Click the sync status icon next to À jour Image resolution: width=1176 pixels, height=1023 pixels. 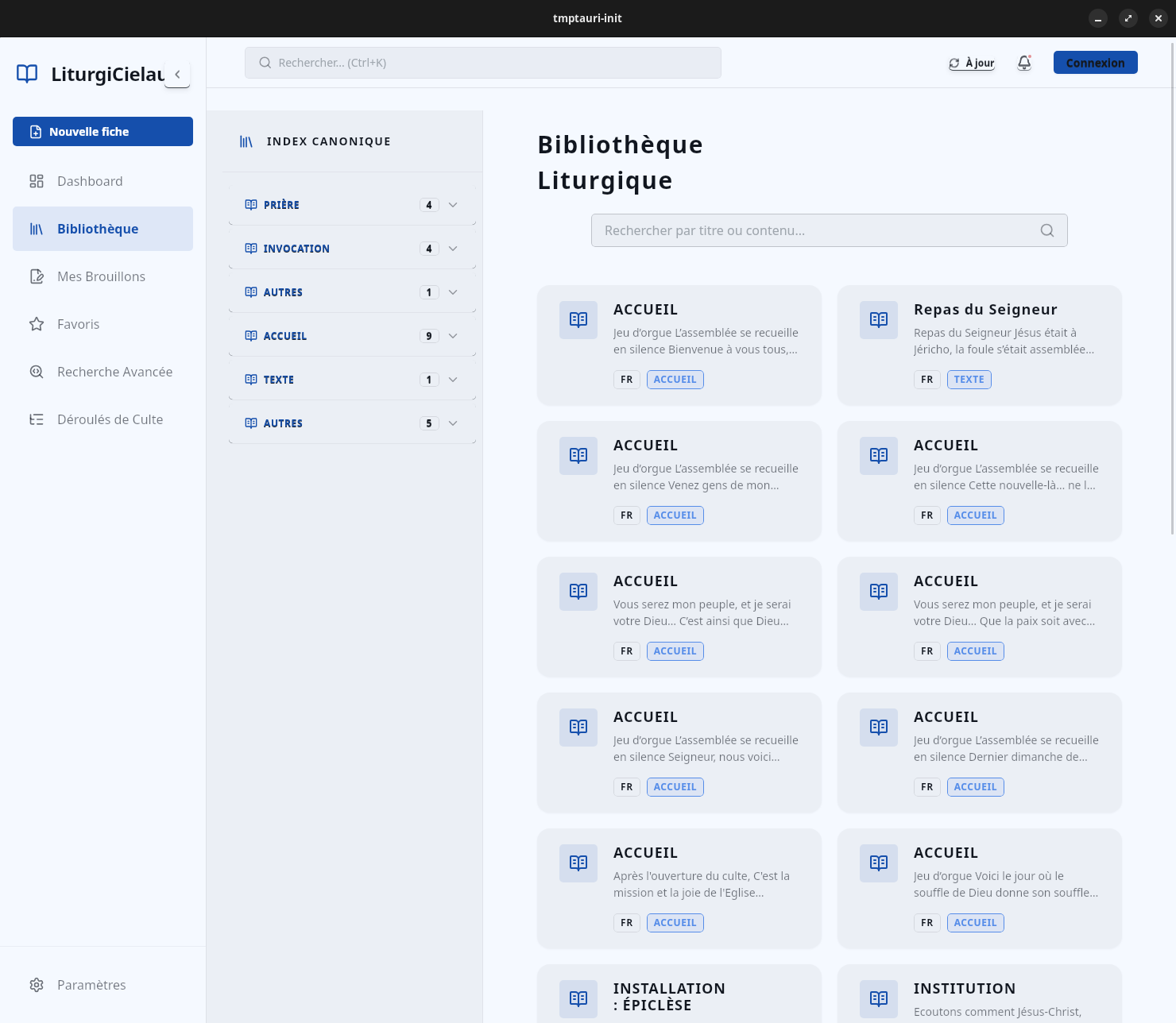(954, 64)
